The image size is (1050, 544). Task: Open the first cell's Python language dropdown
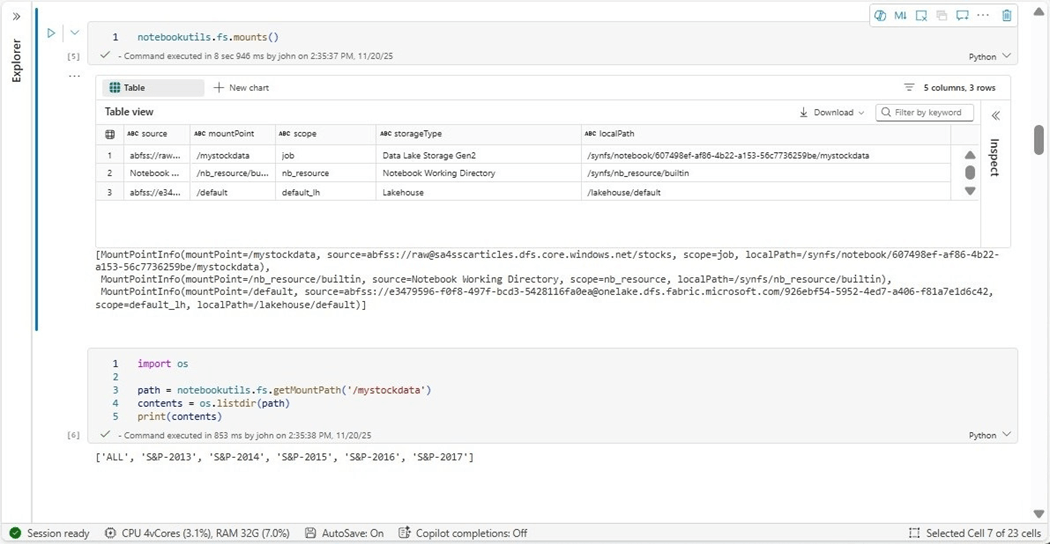[x=990, y=57]
